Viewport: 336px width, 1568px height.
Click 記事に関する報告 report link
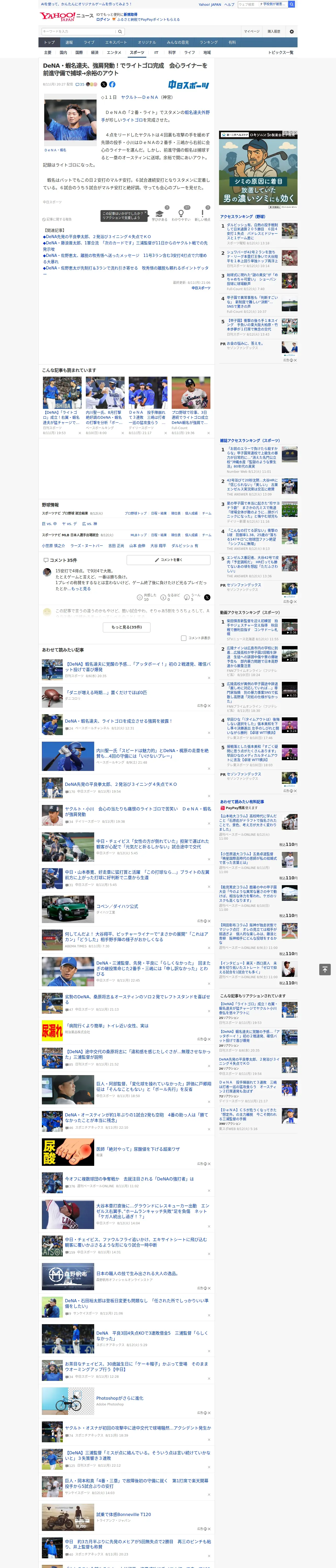pyautogui.click(x=57, y=219)
